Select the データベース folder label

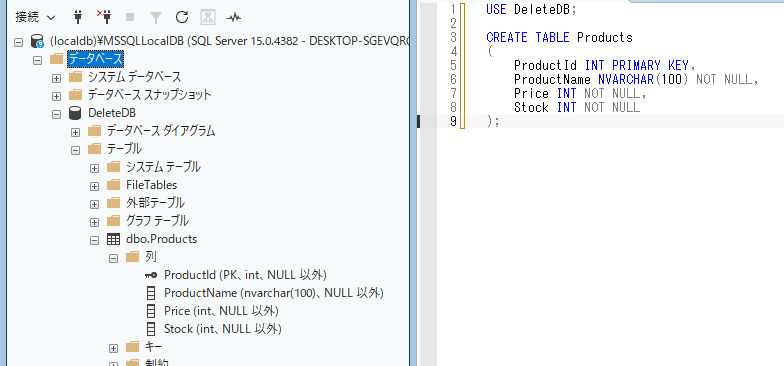point(96,59)
